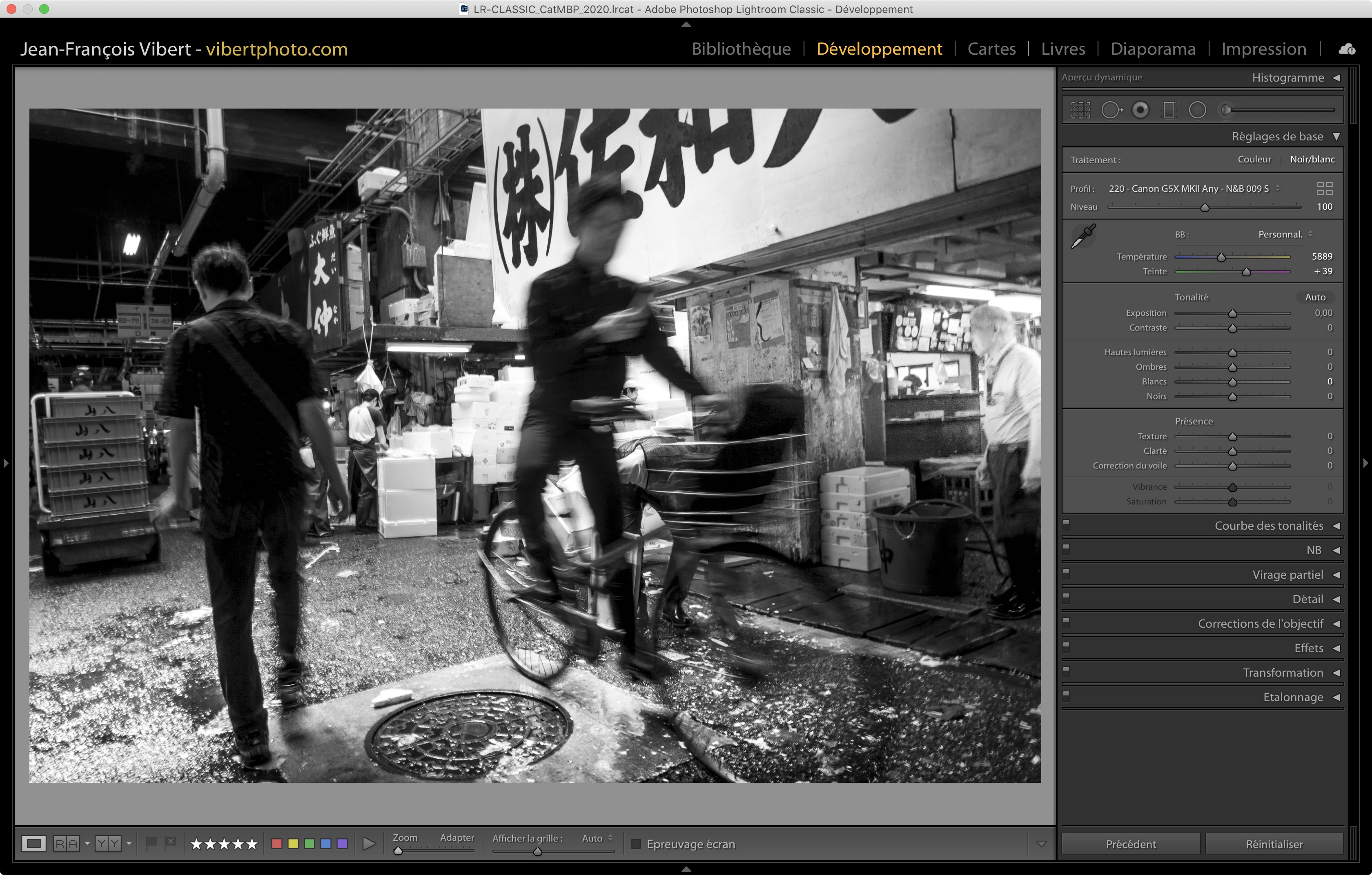Pick the white balance eyedropper
This screenshot has width=1372, height=875.
[1083, 235]
